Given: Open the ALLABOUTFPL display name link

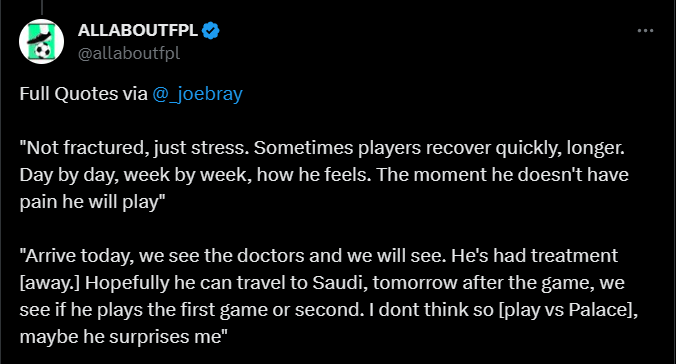Looking at the screenshot, I should [x=138, y=31].
